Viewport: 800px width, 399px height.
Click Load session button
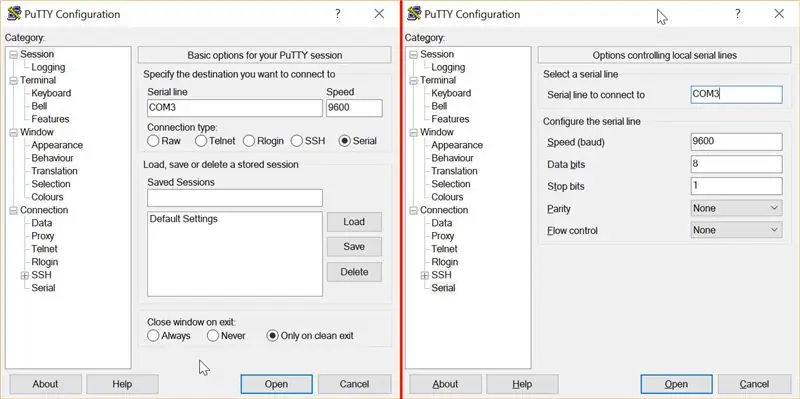pyautogui.click(x=354, y=222)
